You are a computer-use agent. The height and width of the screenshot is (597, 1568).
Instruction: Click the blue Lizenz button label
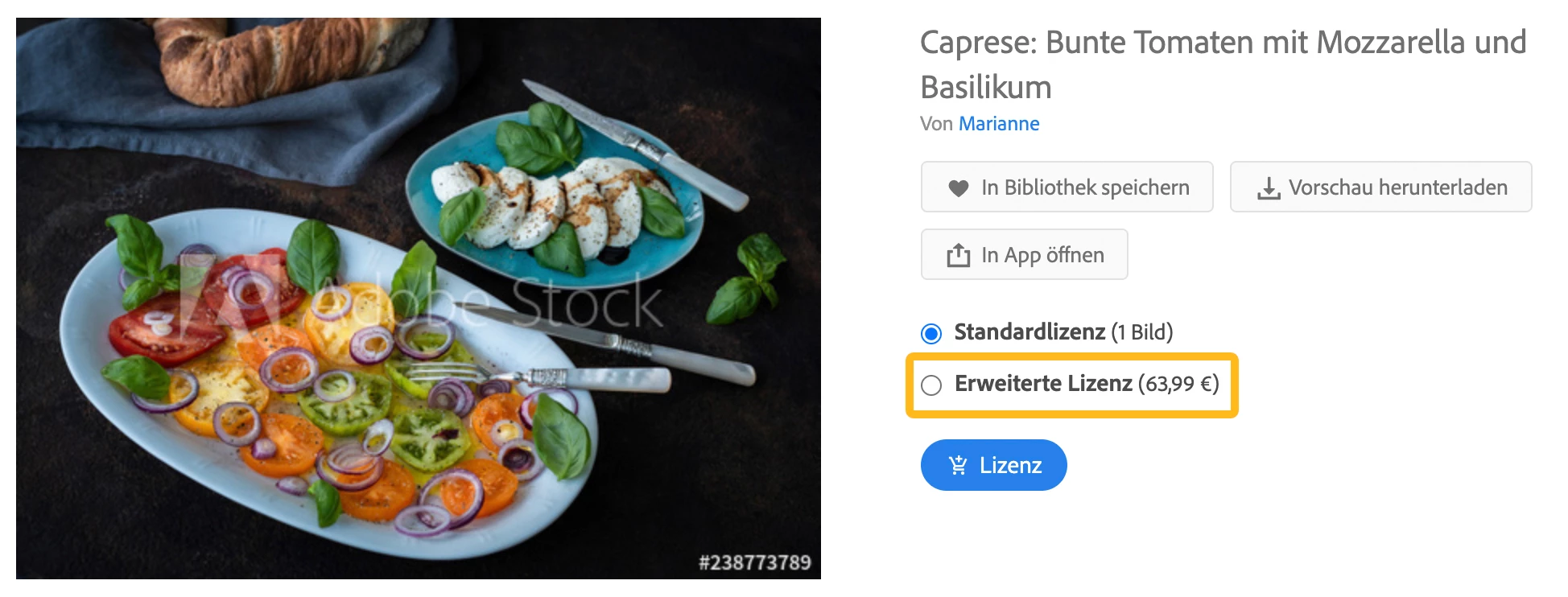pos(1010,465)
